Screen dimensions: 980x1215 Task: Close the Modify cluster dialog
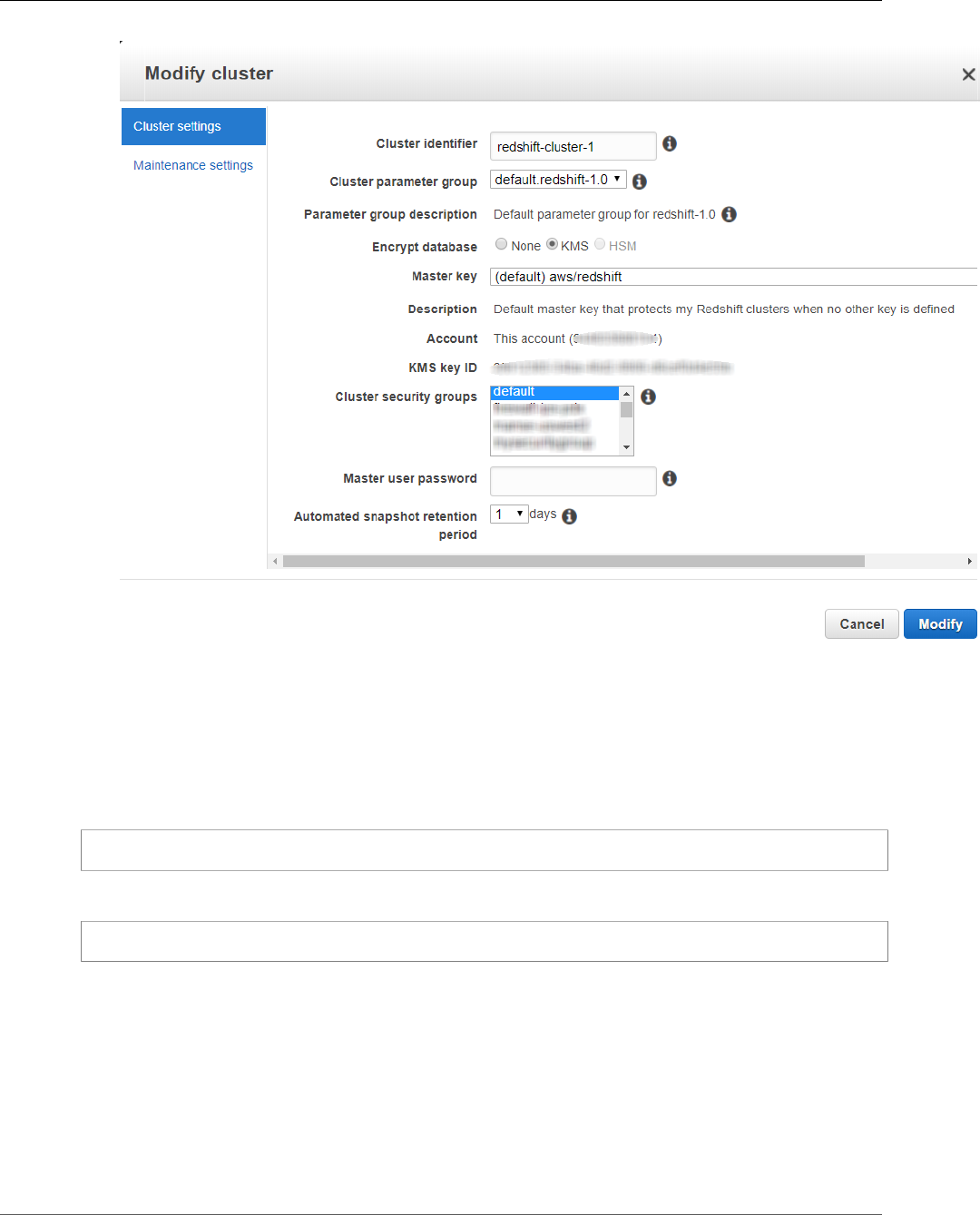pyautogui.click(x=968, y=74)
